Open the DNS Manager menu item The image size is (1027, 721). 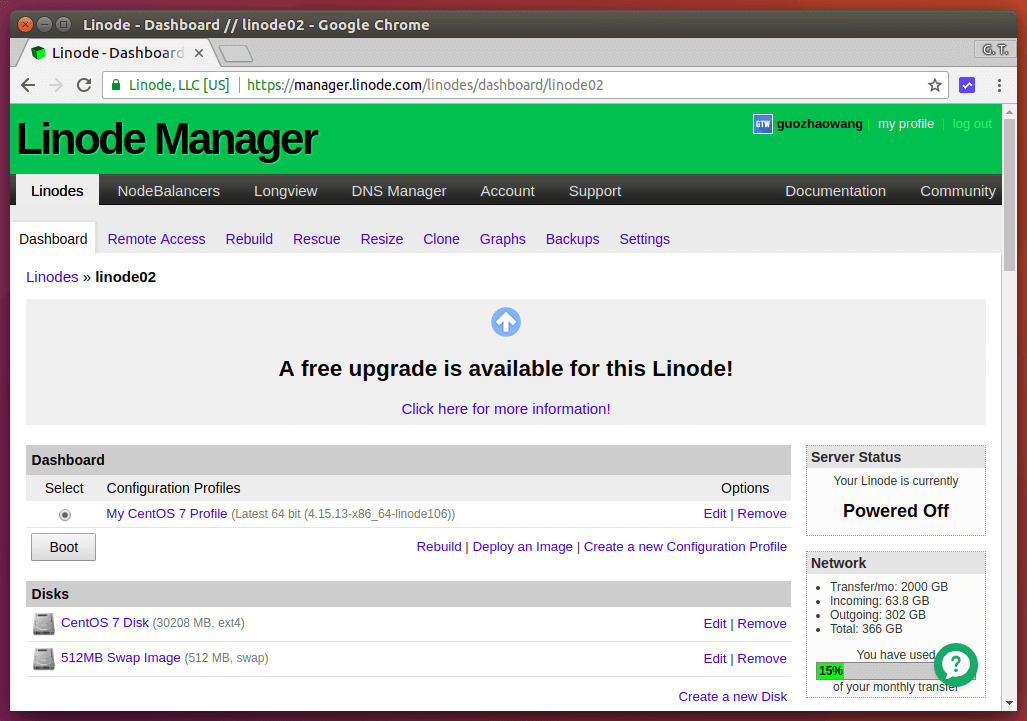(x=398, y=191)
